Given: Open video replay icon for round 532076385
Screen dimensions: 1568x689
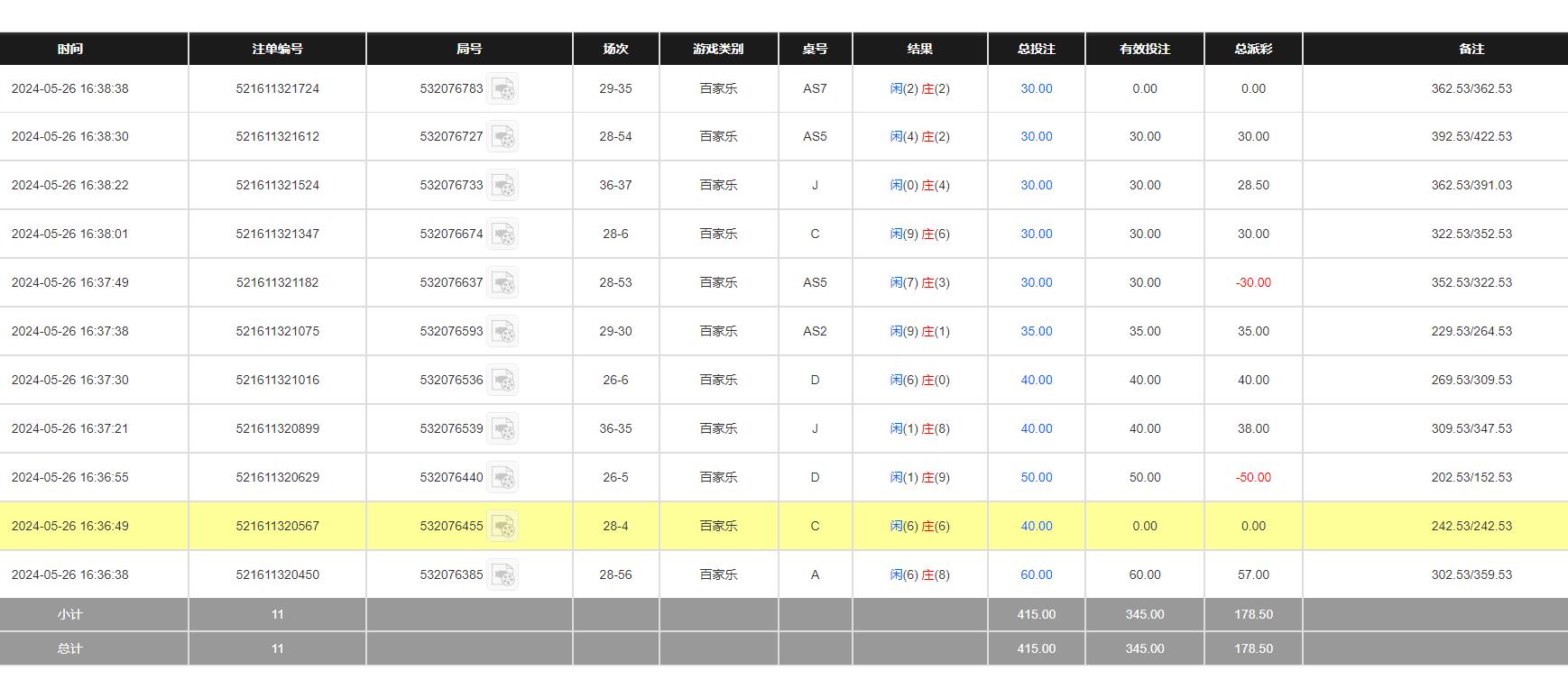Looking at the screenshot, I should (x=503, y=574).
